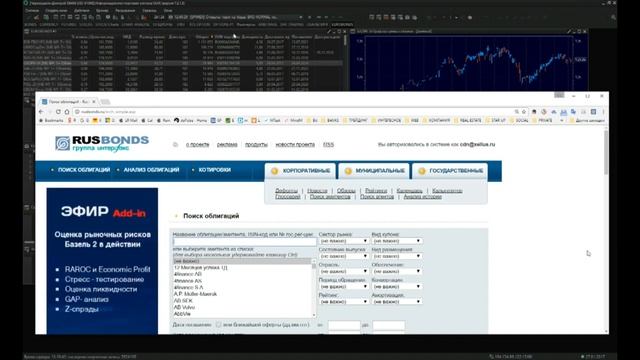Select '4finance S.A.' in the issuer list
The width and height of the screenshot is (640, 360).
point(242,287)
